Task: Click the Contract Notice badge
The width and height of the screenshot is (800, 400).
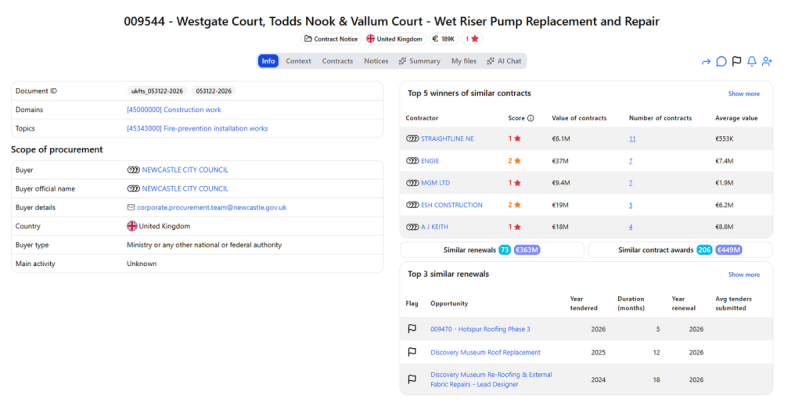Action: pos(331,39)
